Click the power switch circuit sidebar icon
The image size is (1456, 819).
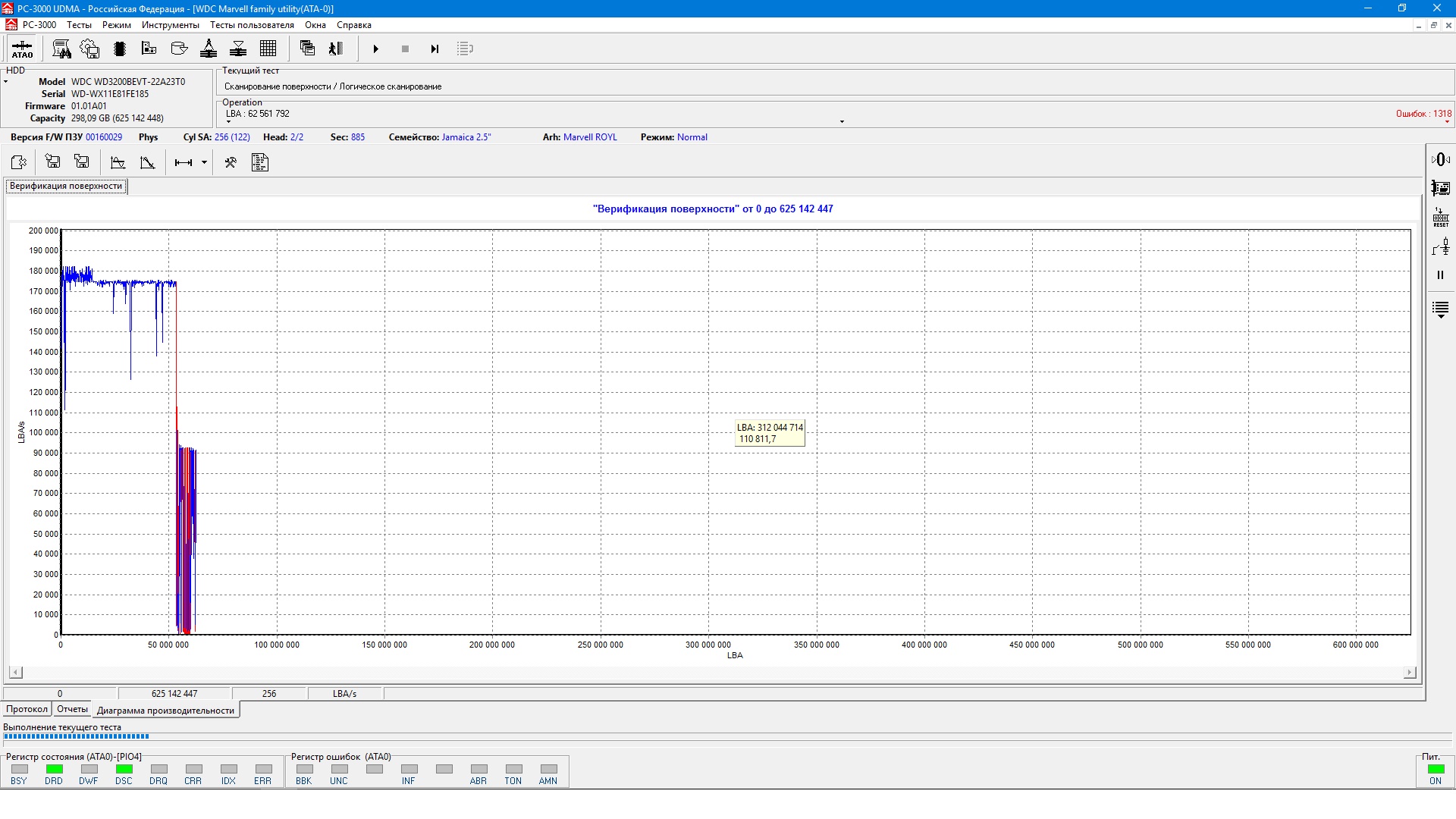(x=1440, y=246)
